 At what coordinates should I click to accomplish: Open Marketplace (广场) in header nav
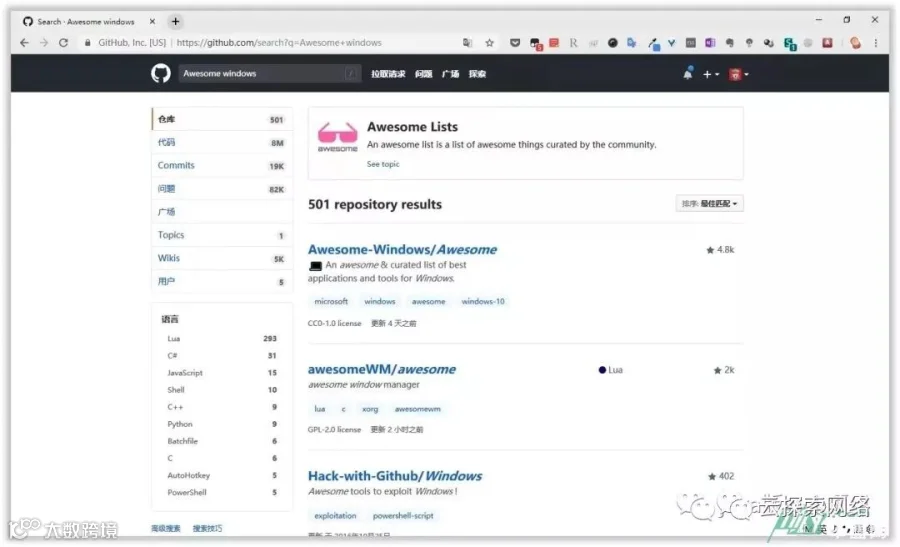point(451,73)
